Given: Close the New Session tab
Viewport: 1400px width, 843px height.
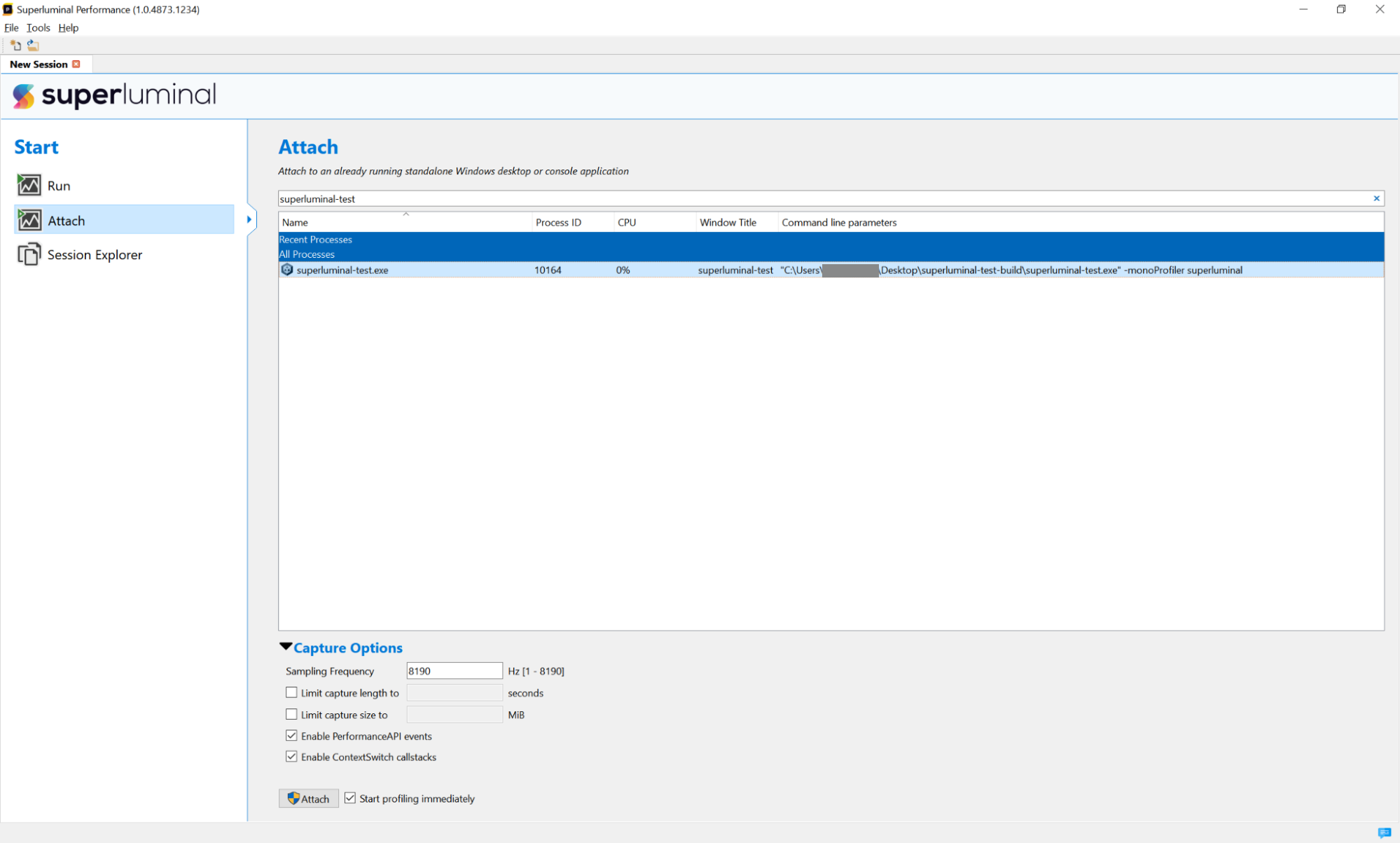Looking at the screenshot, I should point(76,64).
